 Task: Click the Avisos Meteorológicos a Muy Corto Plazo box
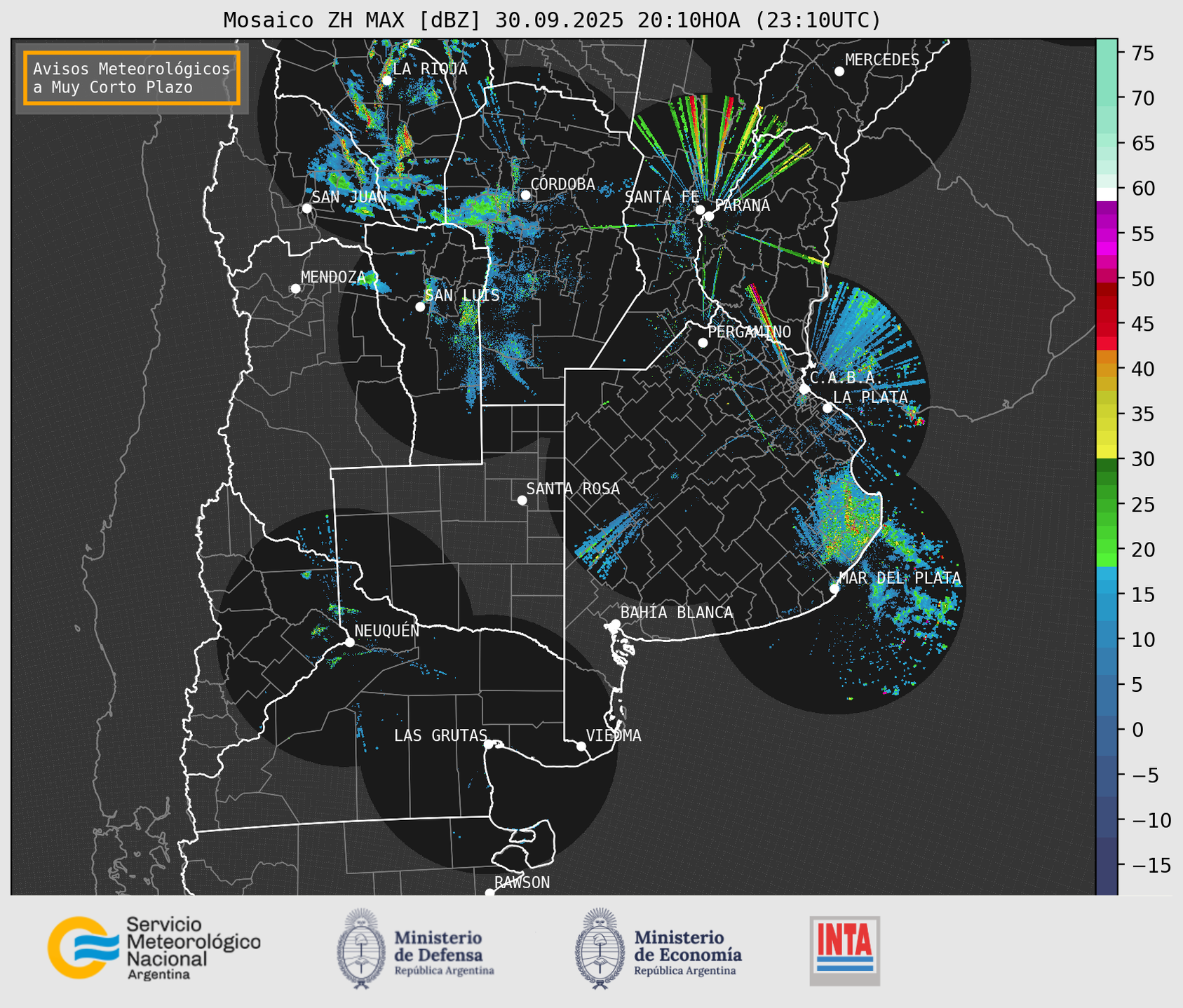pyautogui.click(x=132, y=78)
